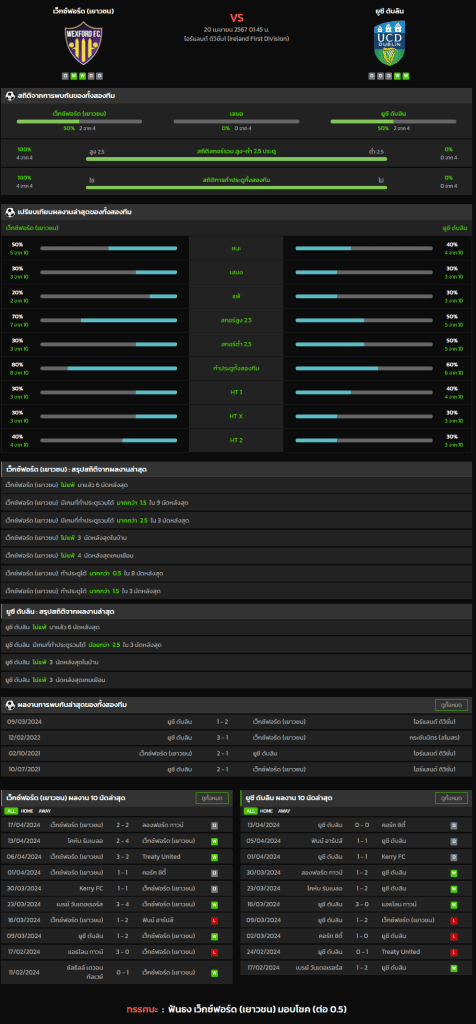This screenshot has height=1024, width=476.
Task: Click L badge on Wexford 16/03/2024 row
Action: (x=214, y=920)
